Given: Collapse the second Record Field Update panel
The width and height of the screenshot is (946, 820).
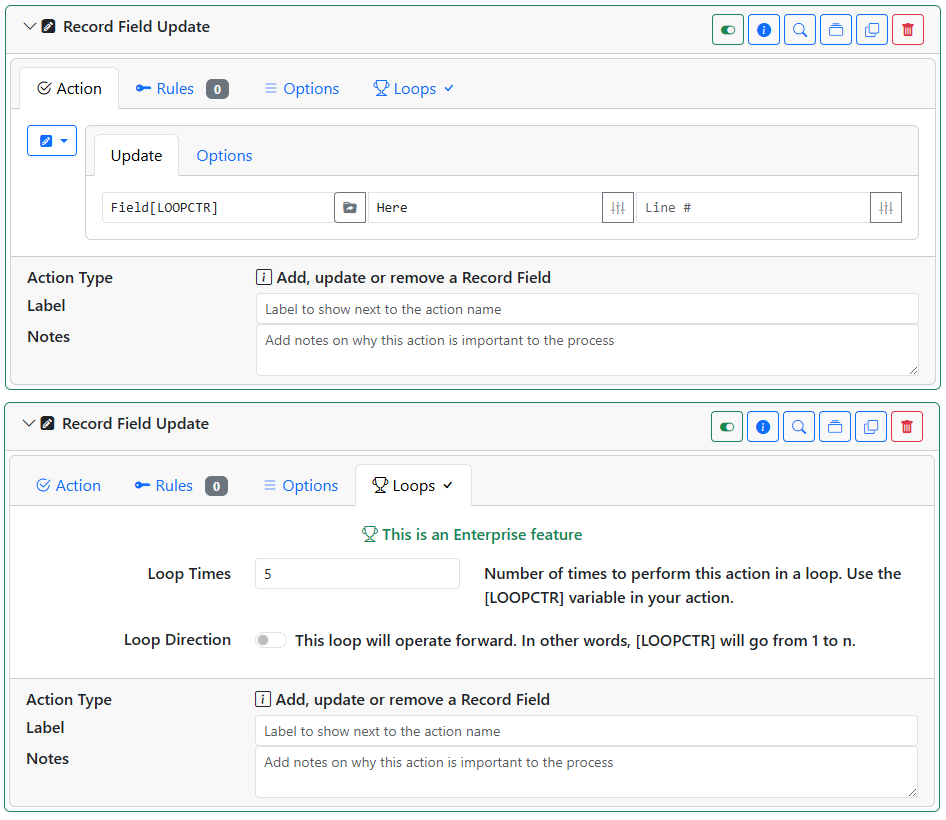Looking at the screenshot, I should tap(28, 424).
